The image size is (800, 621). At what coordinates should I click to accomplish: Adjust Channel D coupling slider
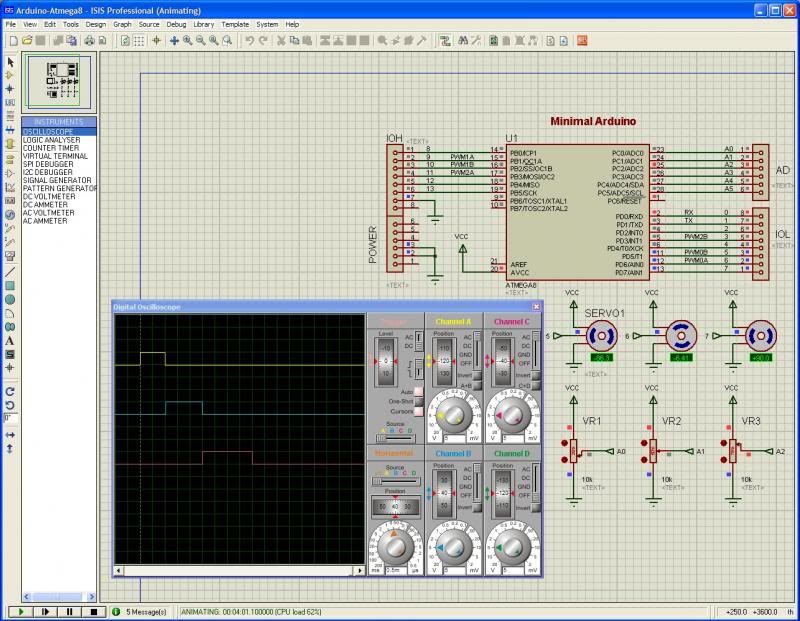coord(536,482)
